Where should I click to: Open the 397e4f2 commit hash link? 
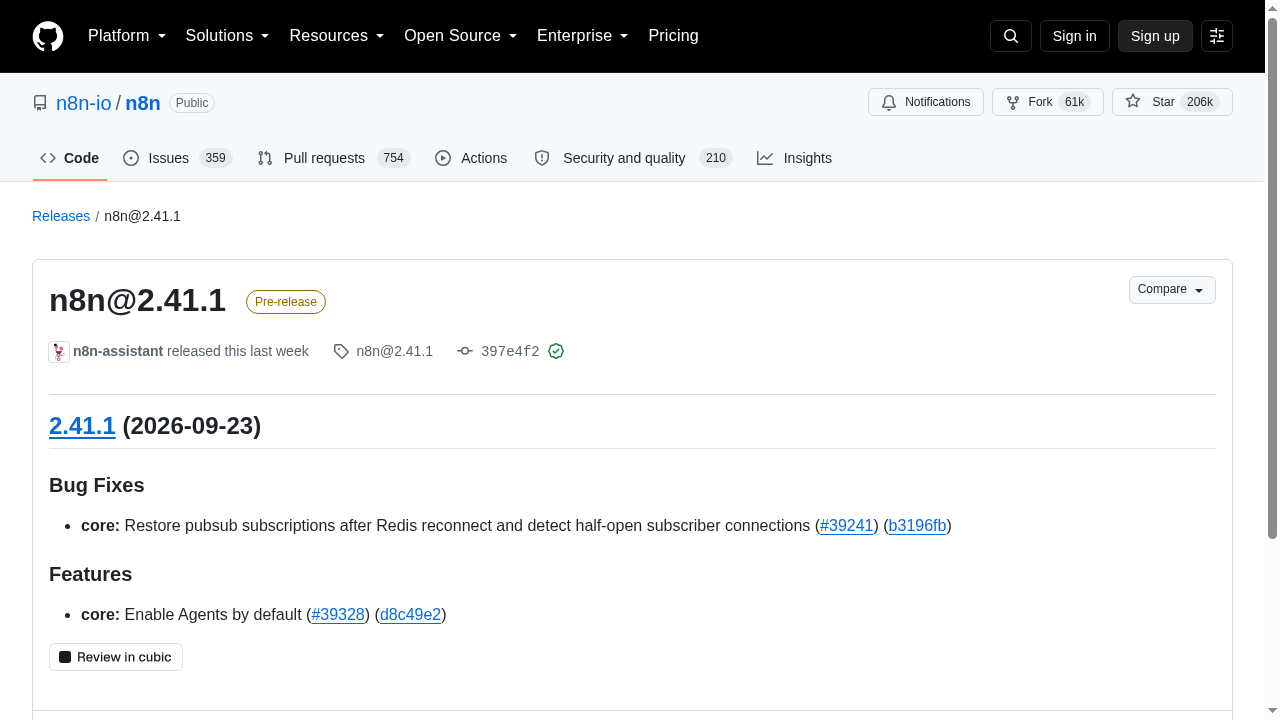510,351
